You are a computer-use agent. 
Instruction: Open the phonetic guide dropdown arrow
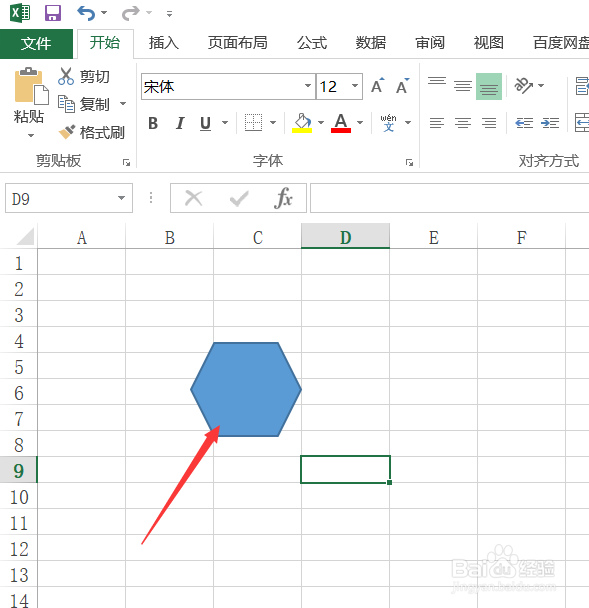click(x=408, y=123)
